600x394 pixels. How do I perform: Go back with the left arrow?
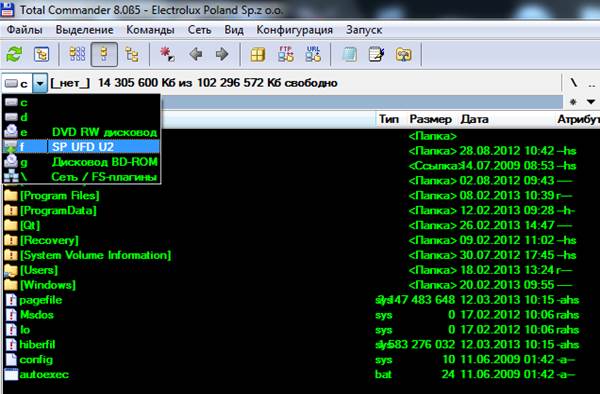pos(196,54)
